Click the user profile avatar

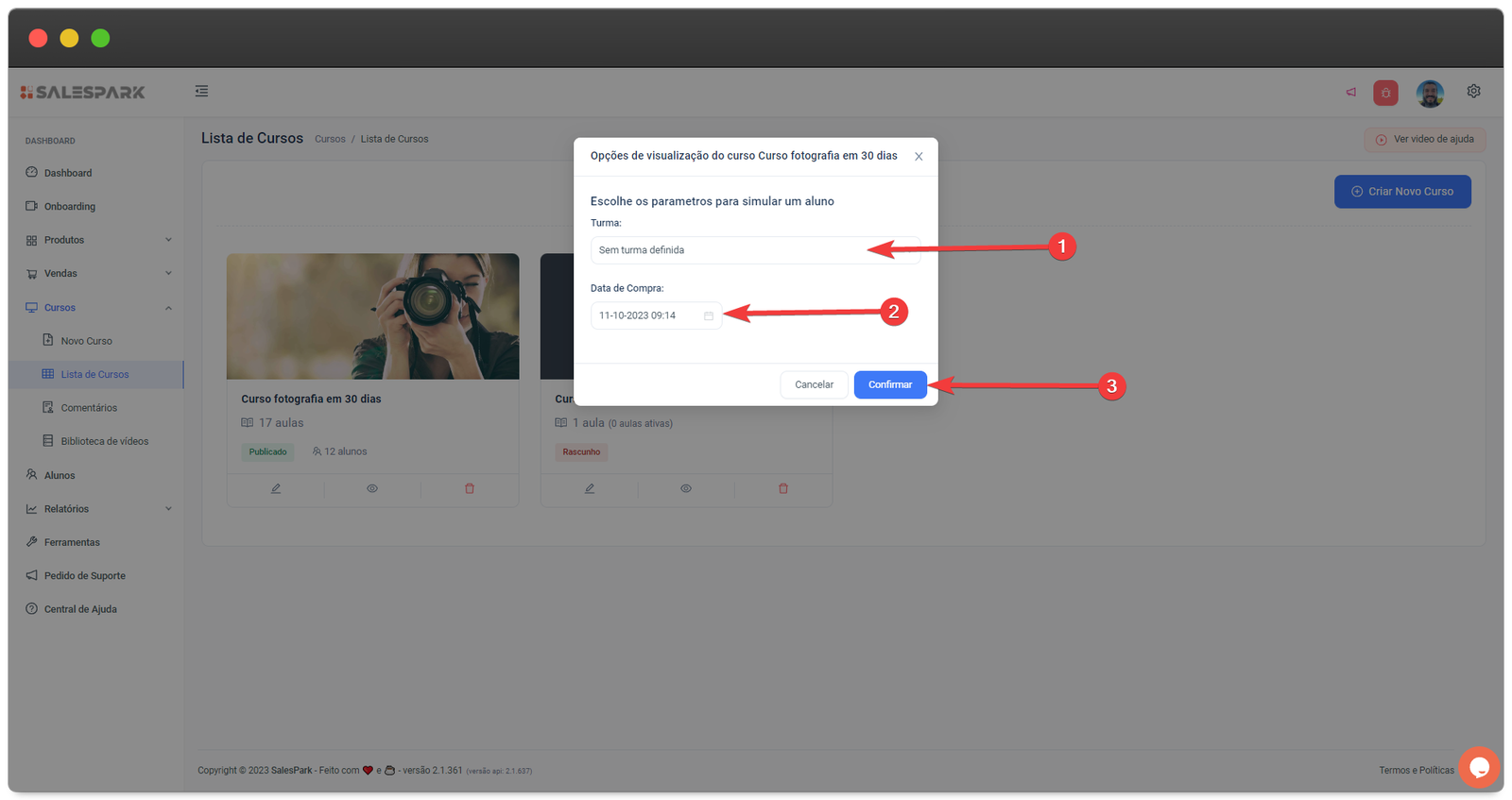[1429, 93]
